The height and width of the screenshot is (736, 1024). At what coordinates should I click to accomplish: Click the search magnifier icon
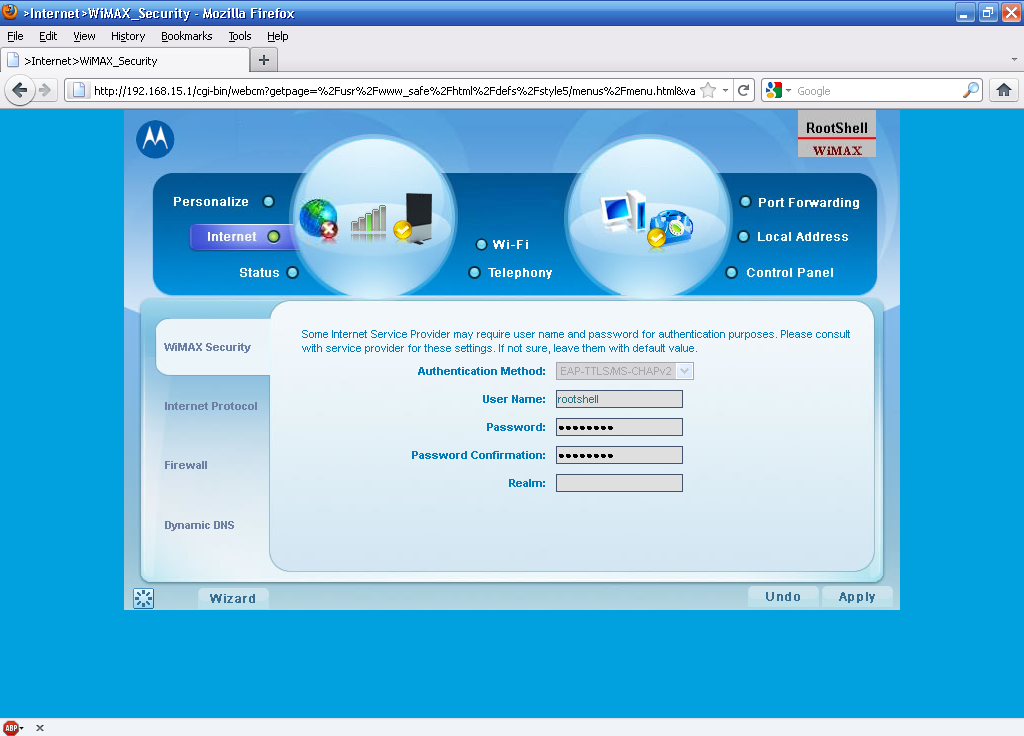coord(971,90)
